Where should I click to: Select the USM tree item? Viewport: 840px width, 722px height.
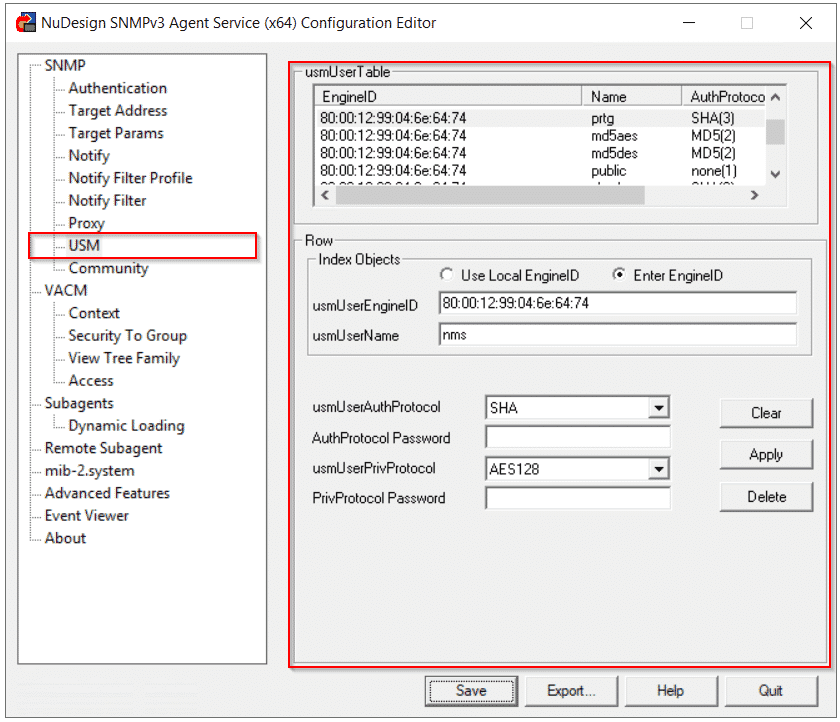click(84, 245)
